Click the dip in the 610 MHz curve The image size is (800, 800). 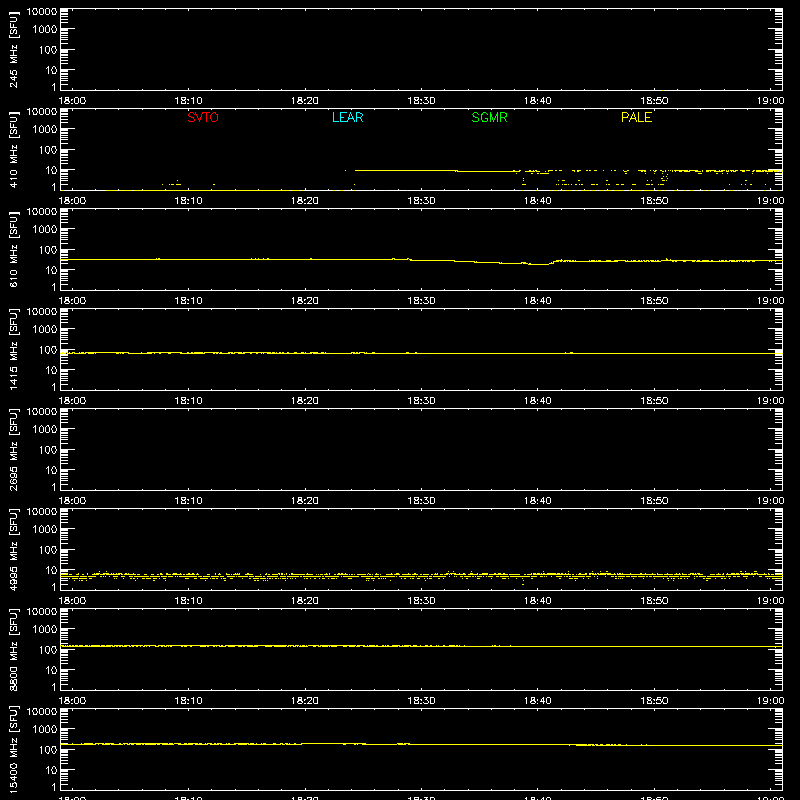click(x=539, y=264)
